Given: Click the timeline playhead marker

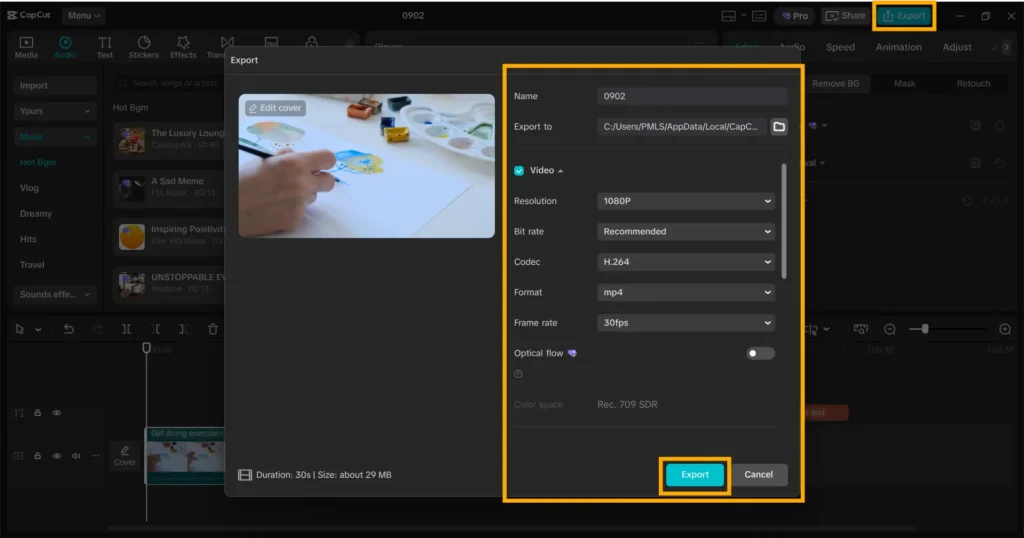Looking at the screenshot, I should point(146,348).
